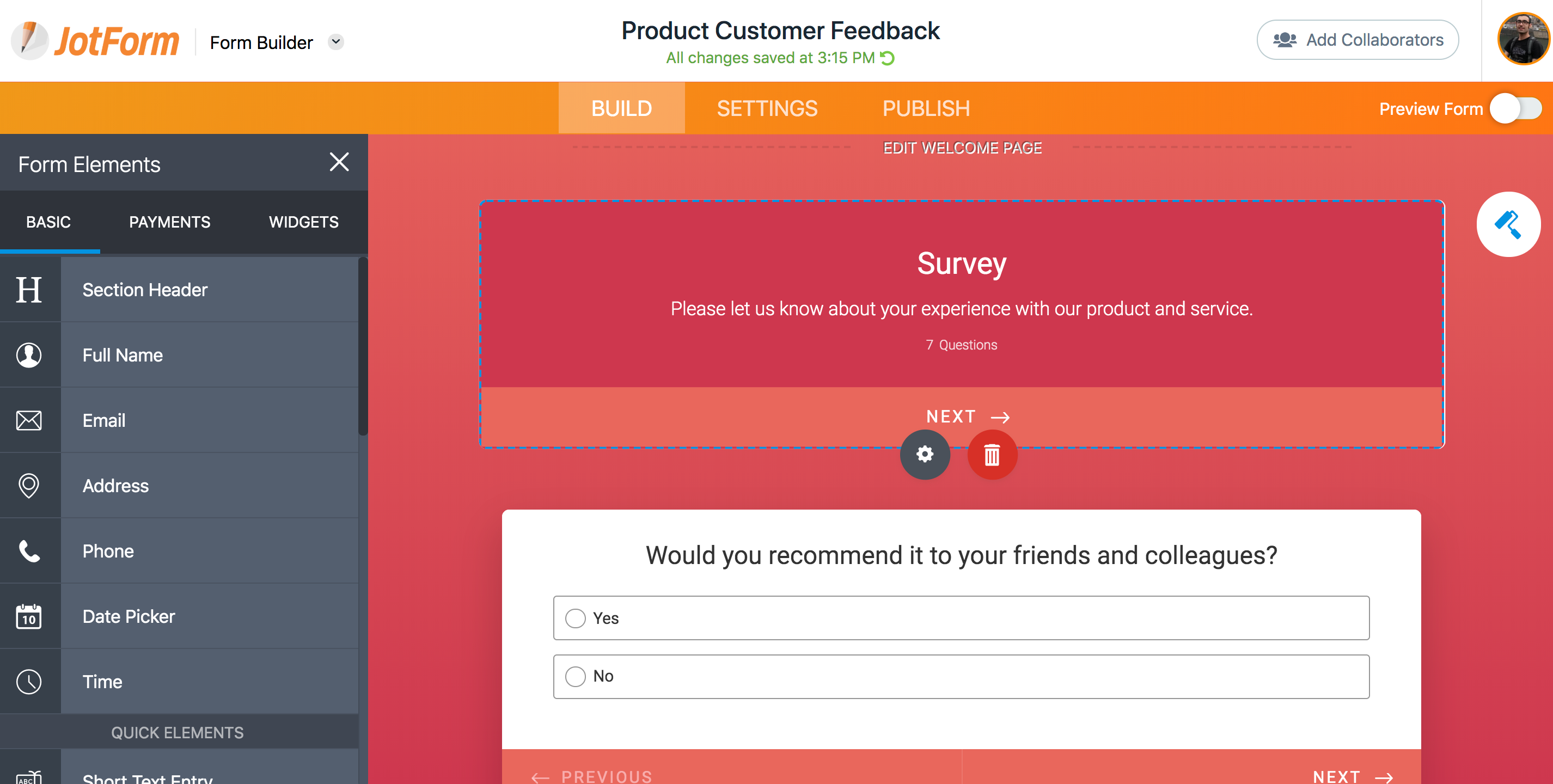Click Add Collaborators button

pos(1357,40)
